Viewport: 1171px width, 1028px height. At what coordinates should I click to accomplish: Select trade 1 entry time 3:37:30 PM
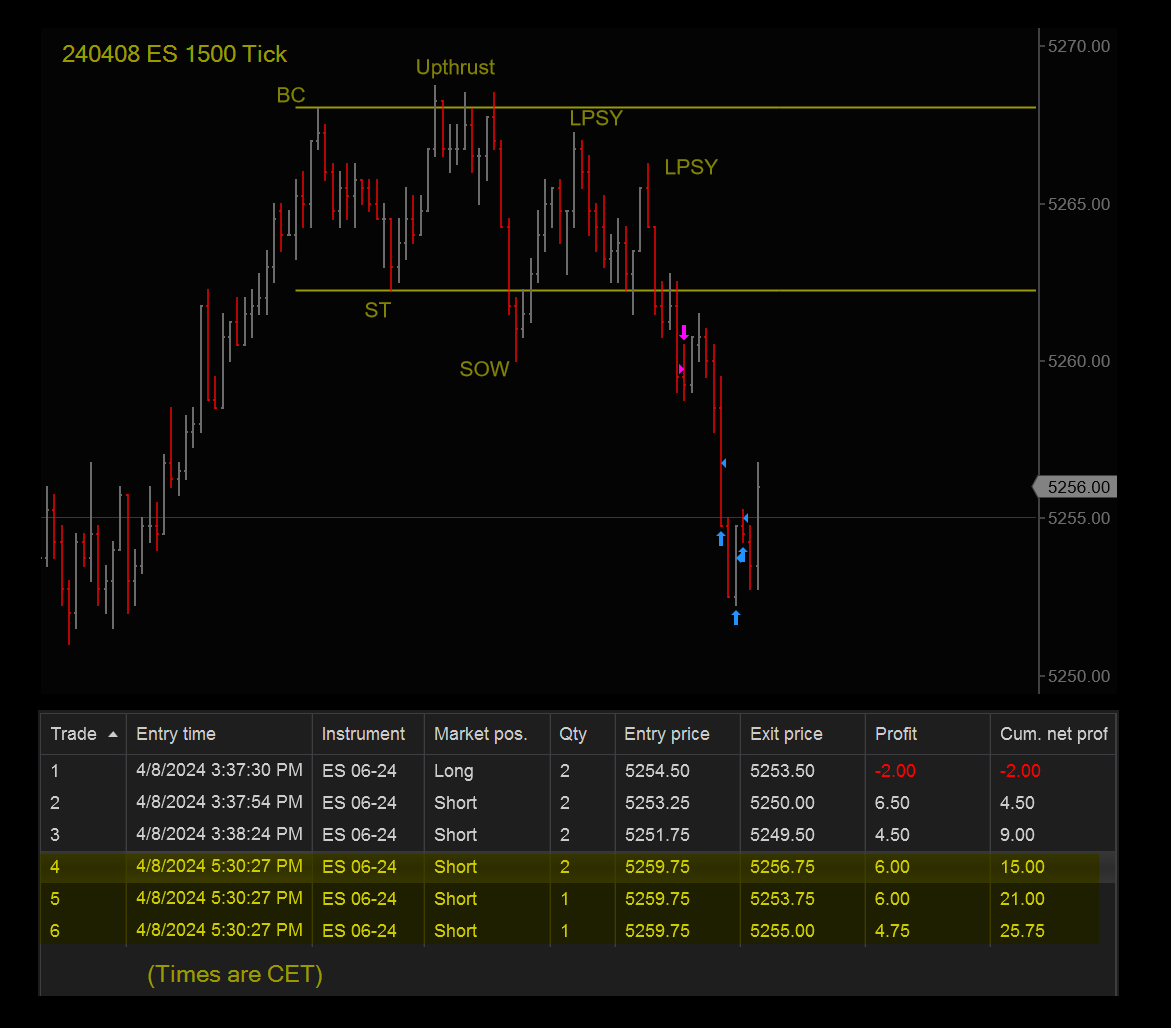click(x=219, y=770)
